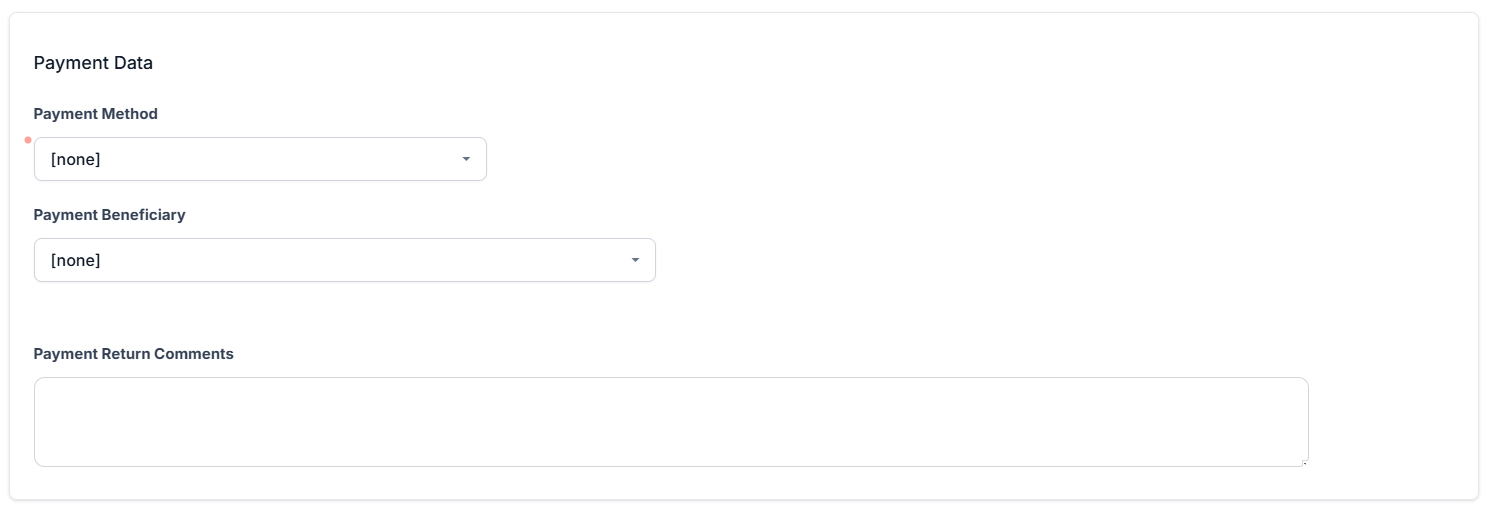1495x516 pixels.
Task: Click the comments box resize handle
Action: coord(1304,462)
